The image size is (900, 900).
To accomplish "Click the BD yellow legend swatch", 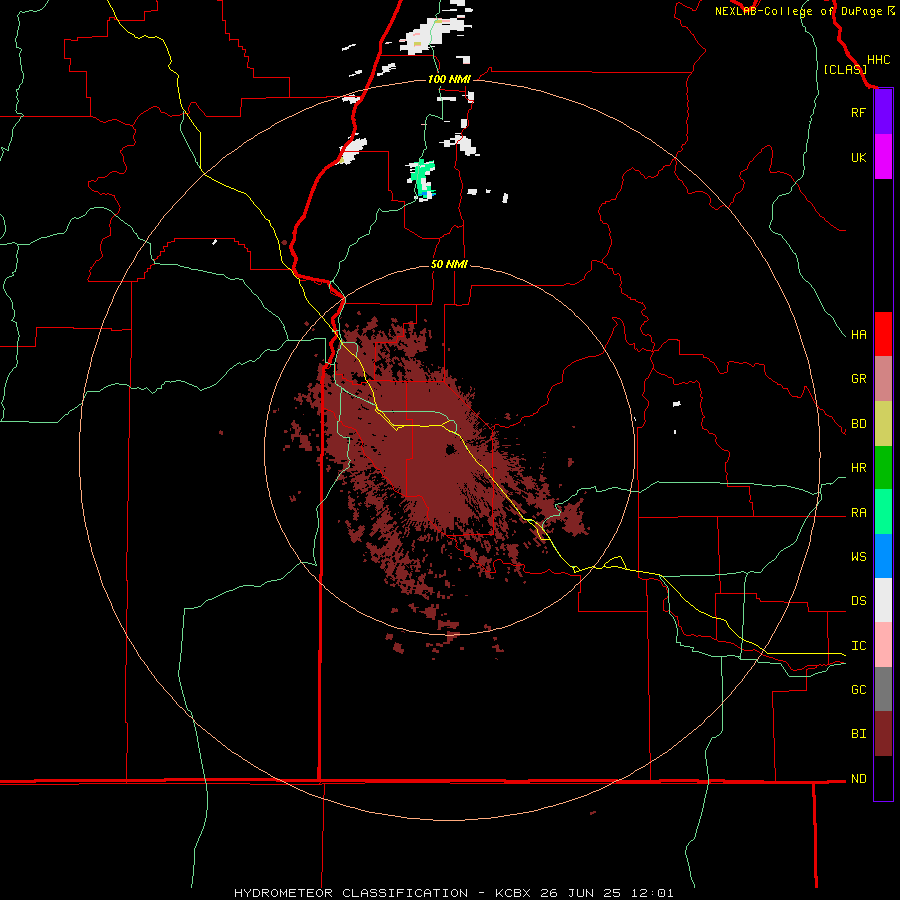I will point(883,424).
